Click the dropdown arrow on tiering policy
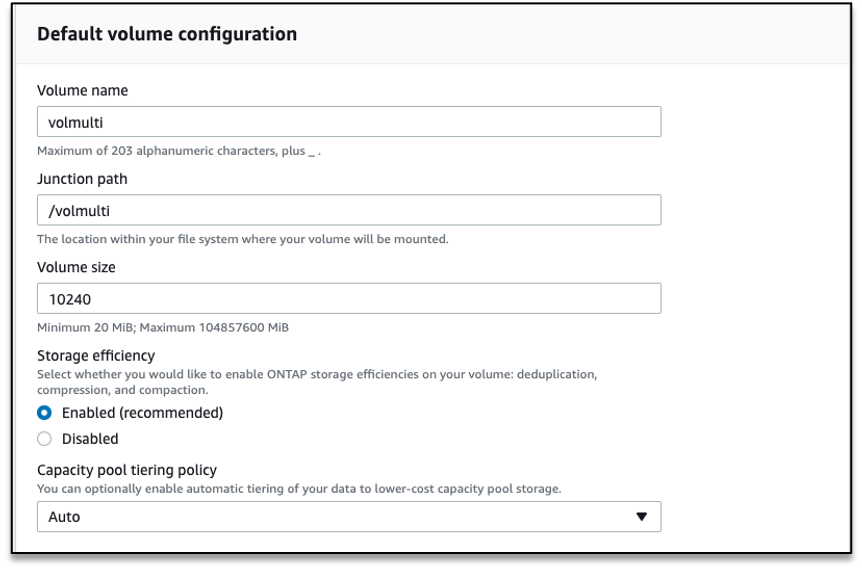The height and width of the screenshot is (570, 862). tap(641, 517)
